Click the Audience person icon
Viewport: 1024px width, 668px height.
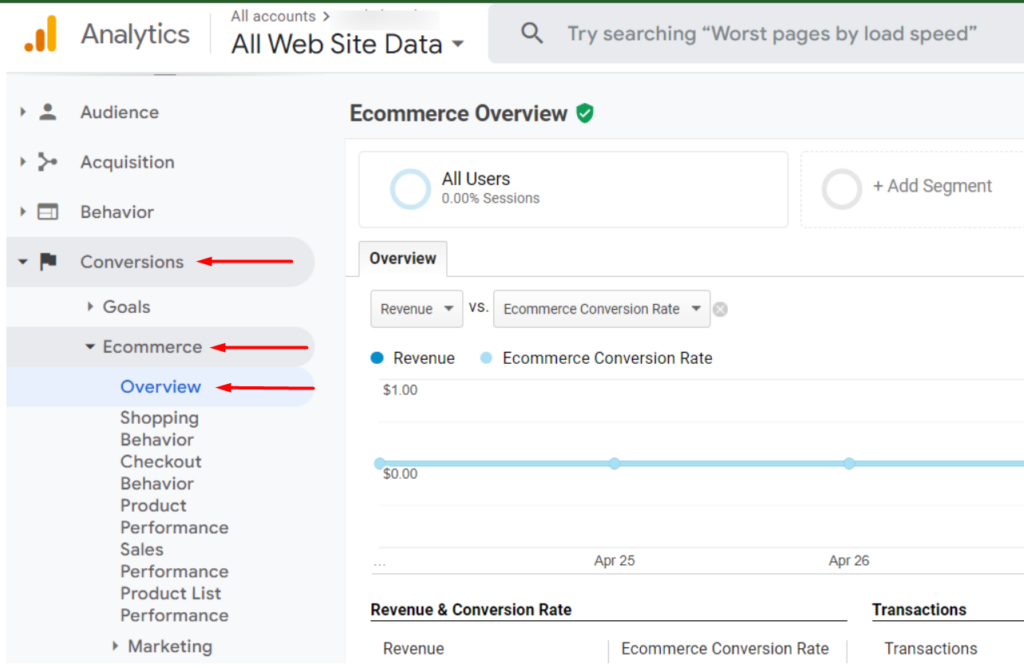tap(48, 112)
